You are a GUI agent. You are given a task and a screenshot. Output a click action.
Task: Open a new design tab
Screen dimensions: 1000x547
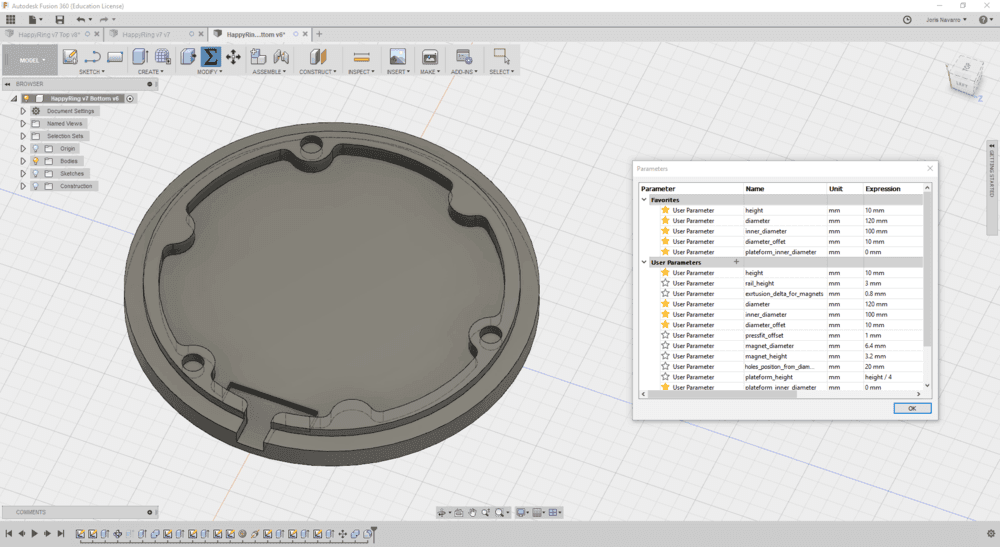(x=320, y=34)
